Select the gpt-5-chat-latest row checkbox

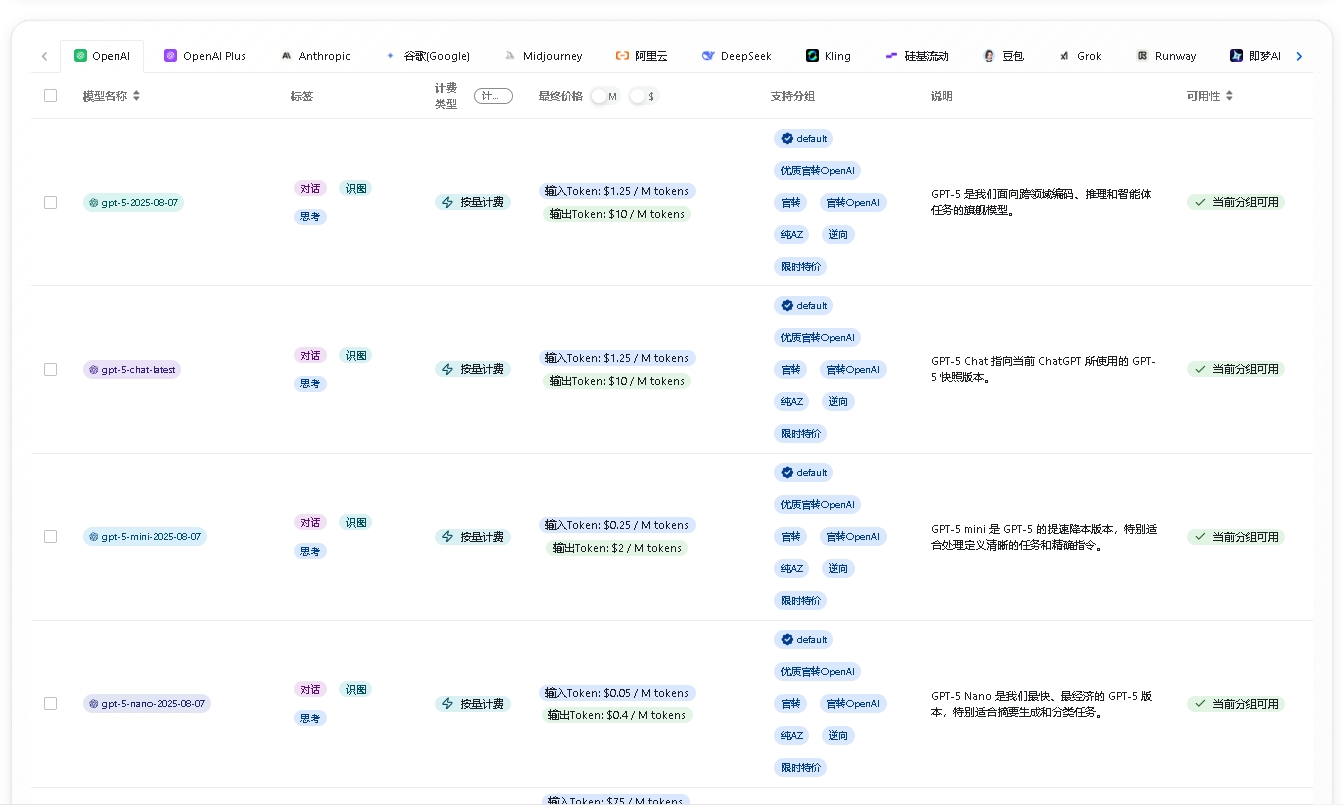(x=51, y=369)
